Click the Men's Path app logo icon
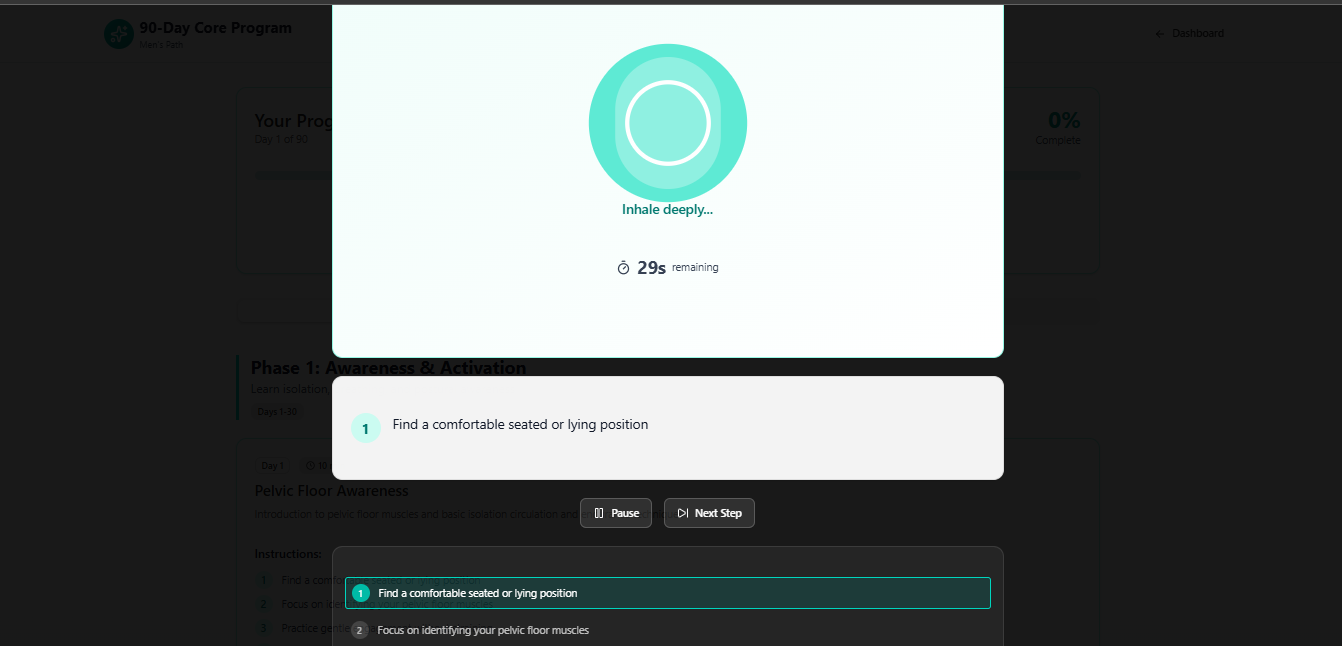 119,33
